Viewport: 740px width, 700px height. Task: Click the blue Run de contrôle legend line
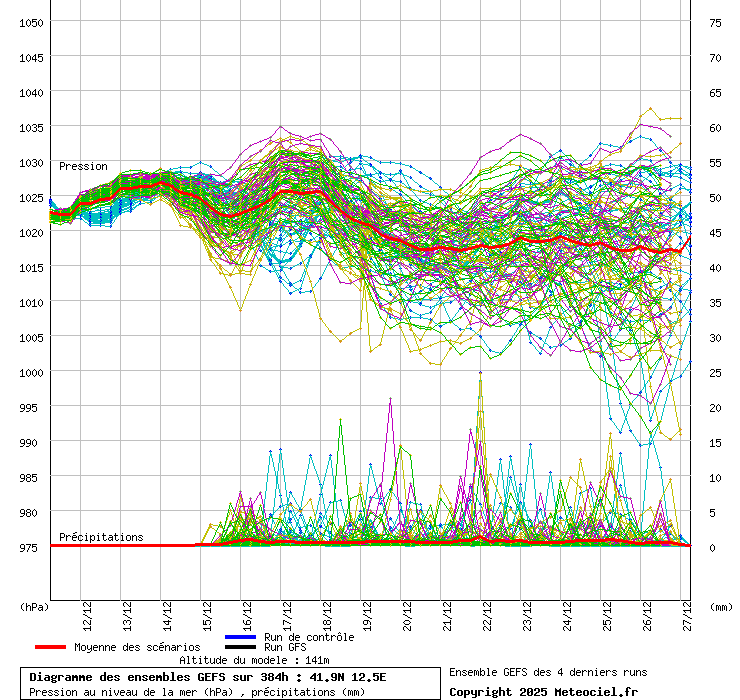coord(241,637)
